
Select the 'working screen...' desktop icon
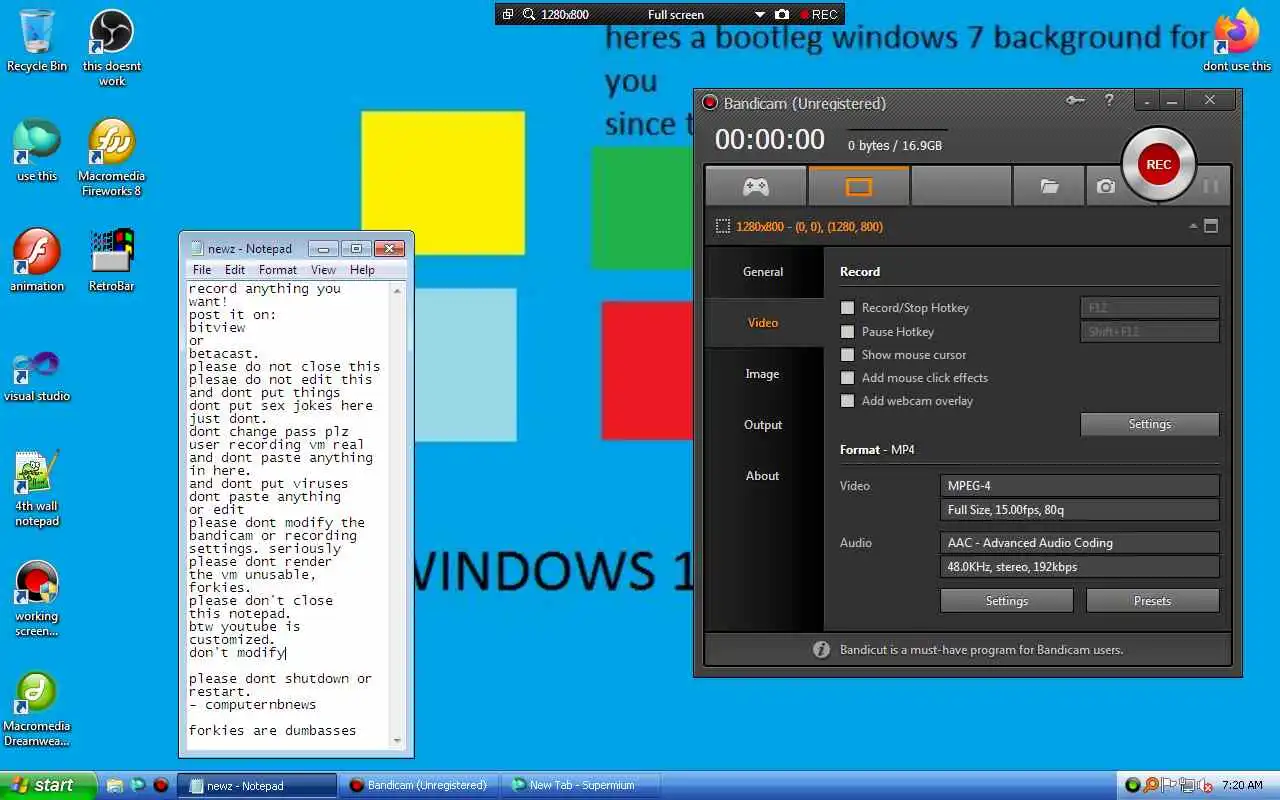point(37,598)
